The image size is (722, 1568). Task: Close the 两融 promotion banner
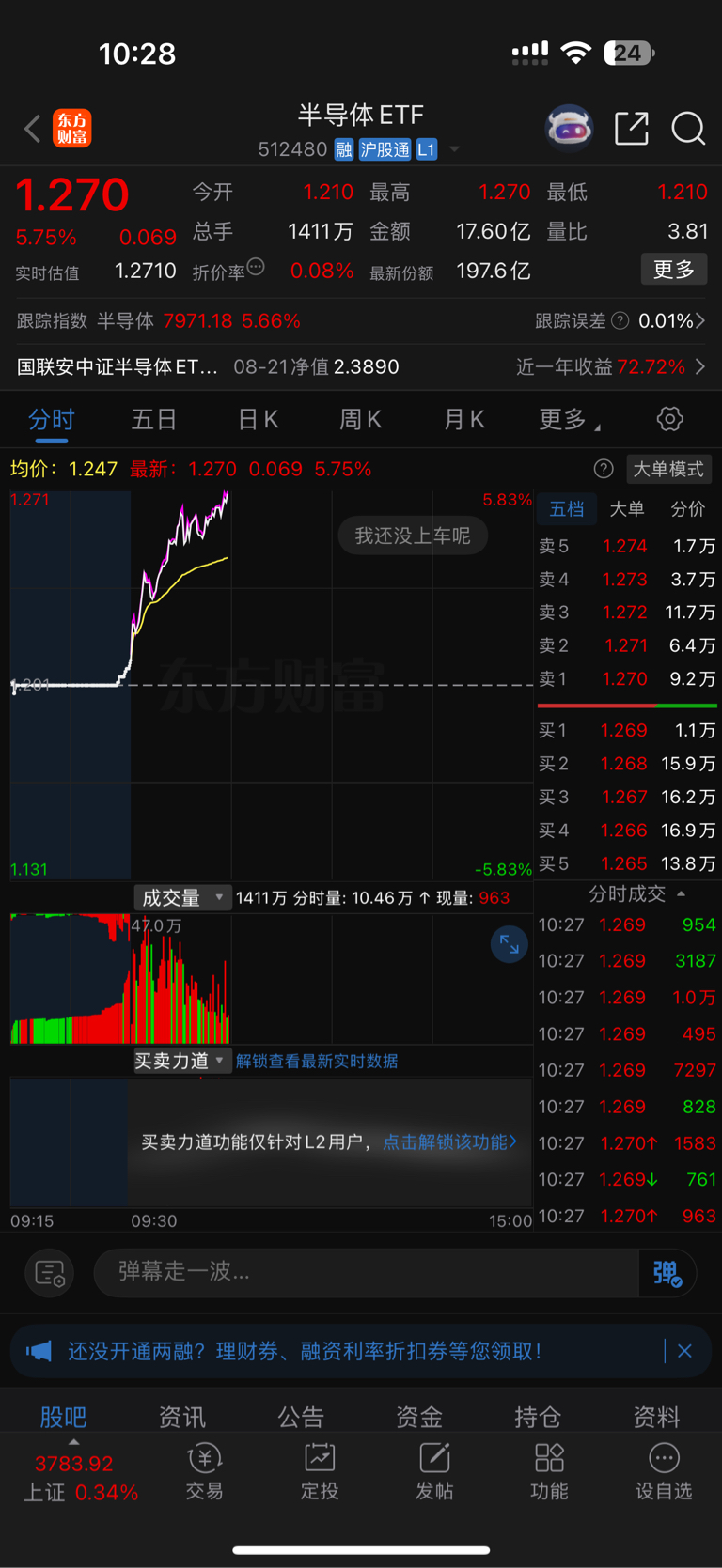pyautogui.click(x=684, y=1351)
